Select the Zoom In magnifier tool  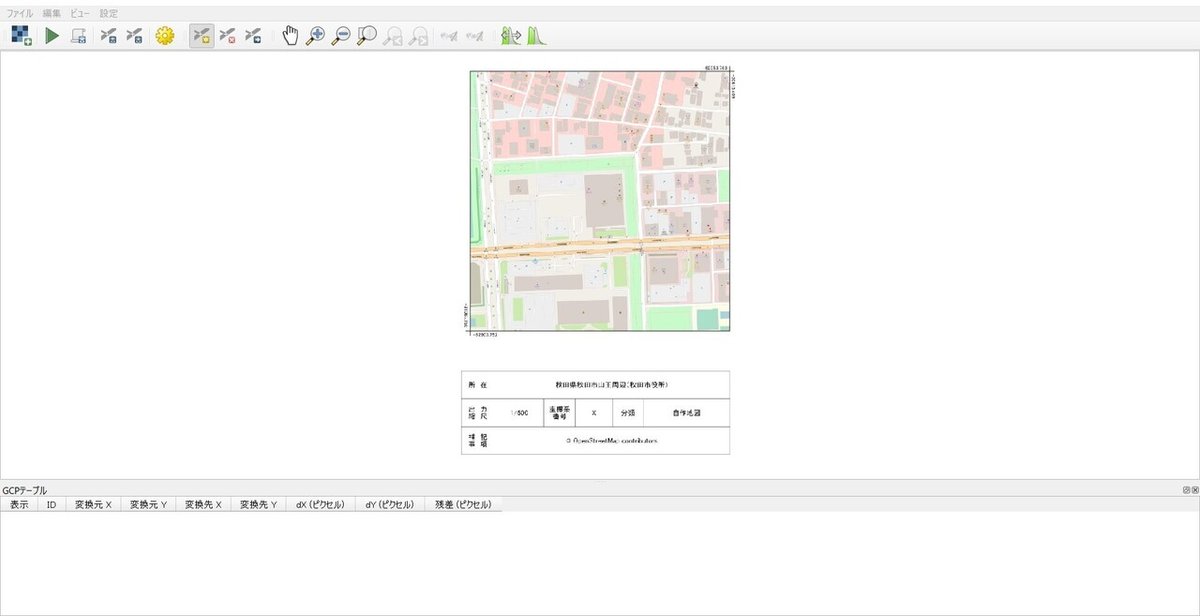coord(316,36)
